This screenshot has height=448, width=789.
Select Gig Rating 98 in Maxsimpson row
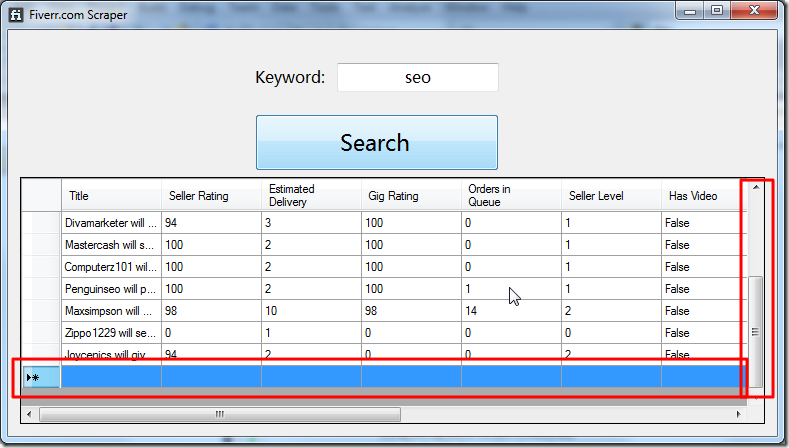(x=411, y=311)
